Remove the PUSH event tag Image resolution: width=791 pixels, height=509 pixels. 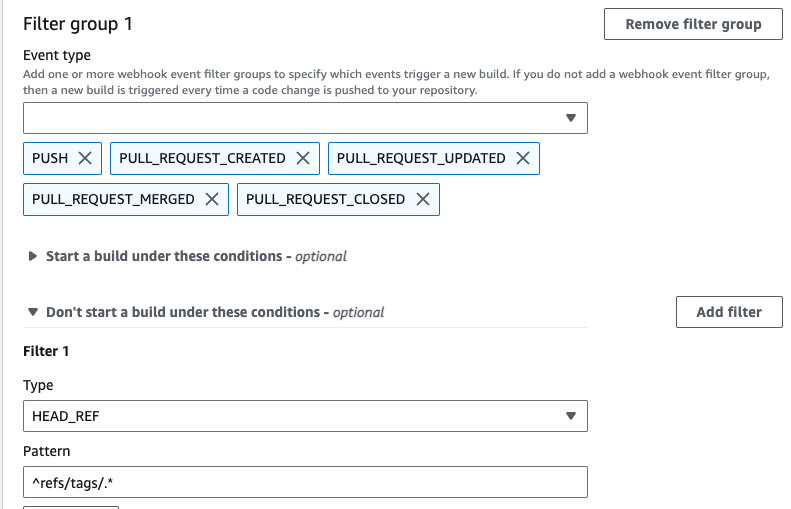tap(85, 158)
